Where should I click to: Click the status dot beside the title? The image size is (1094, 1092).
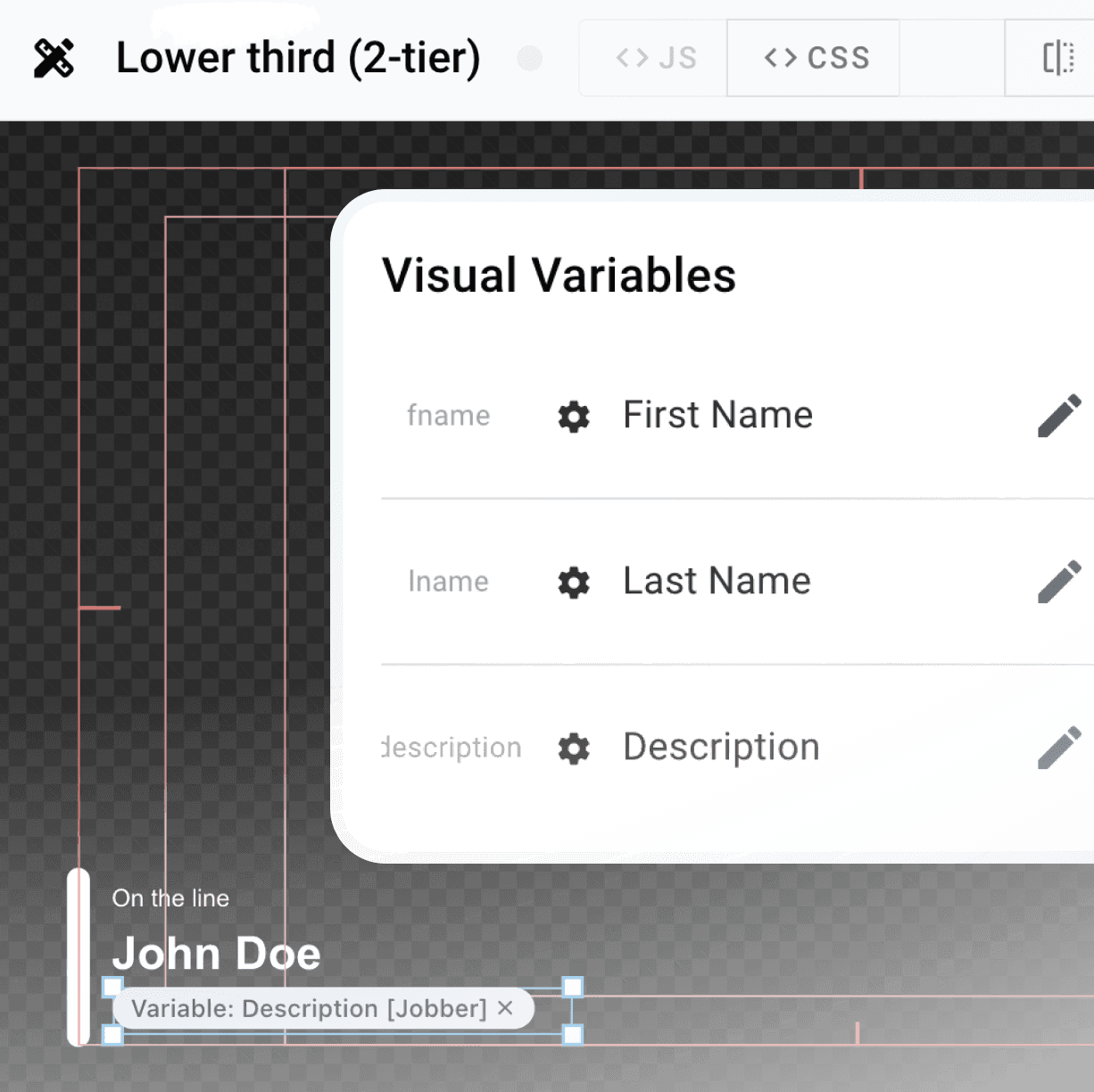530,58
